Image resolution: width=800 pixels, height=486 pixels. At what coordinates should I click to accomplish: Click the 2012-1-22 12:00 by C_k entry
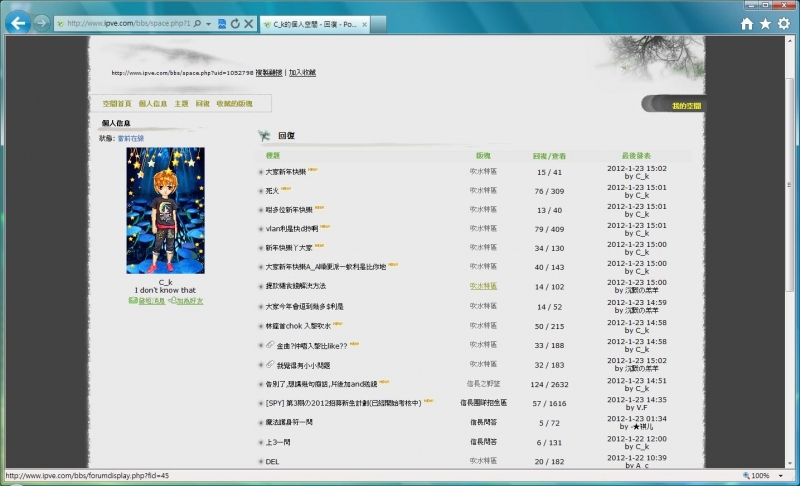636,442
